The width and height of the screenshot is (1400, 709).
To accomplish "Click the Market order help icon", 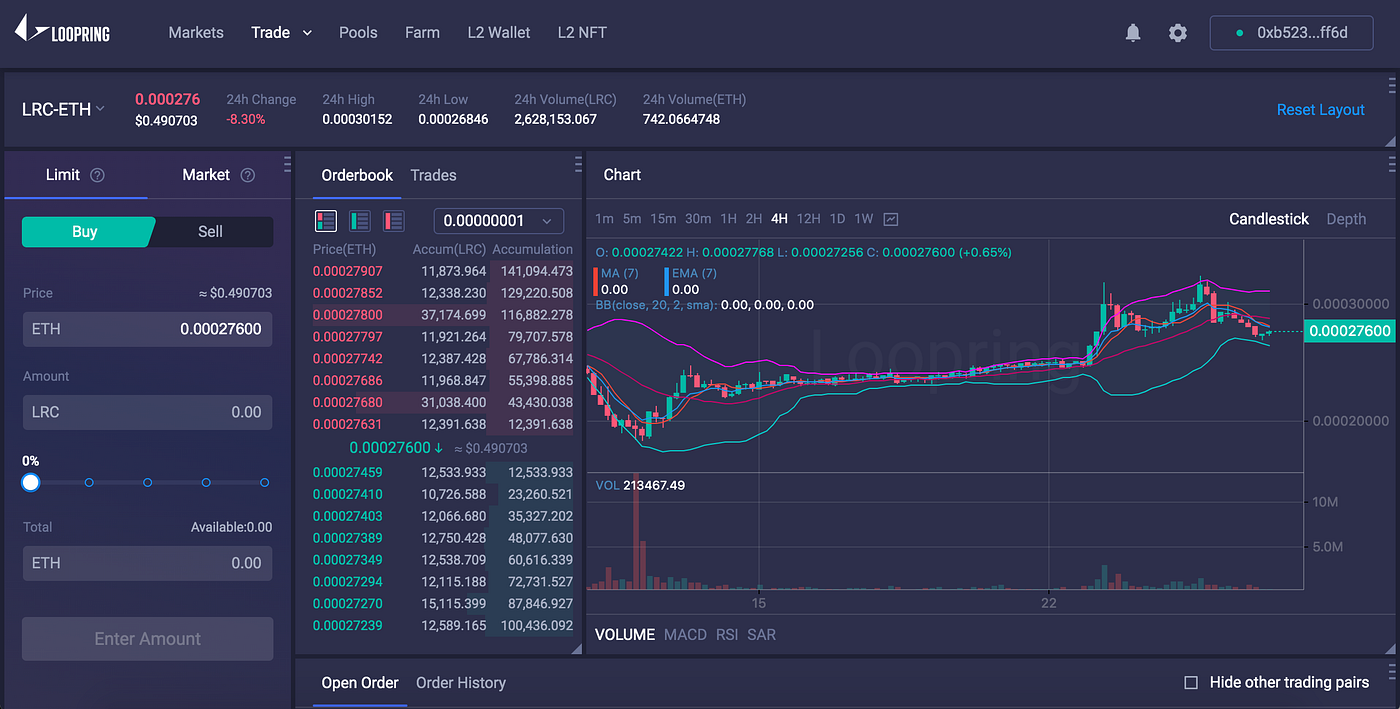I will pos(248,175).
